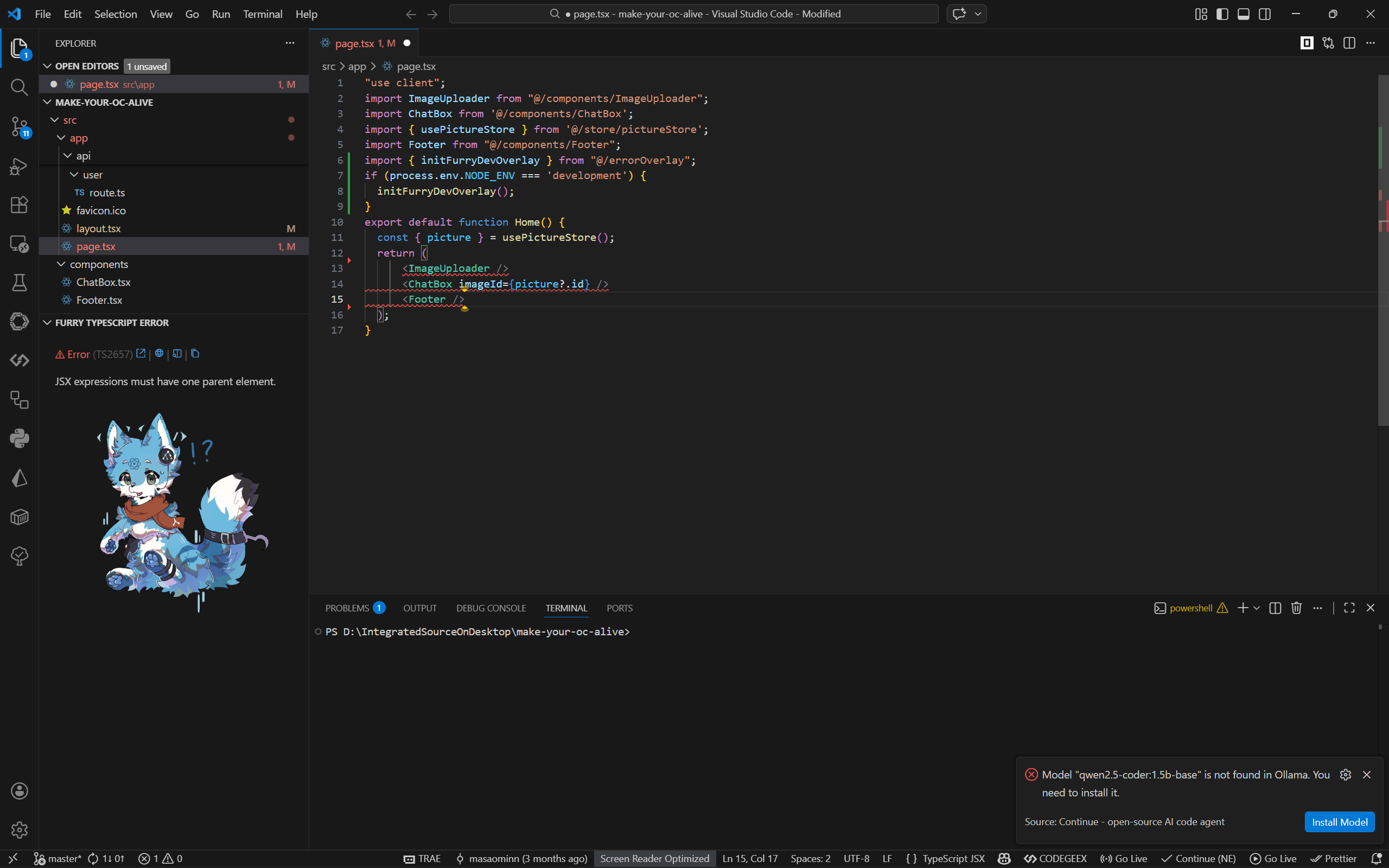Open the Extensions view
Viewport: 1389px width, 868px height.
coord(19,205)
